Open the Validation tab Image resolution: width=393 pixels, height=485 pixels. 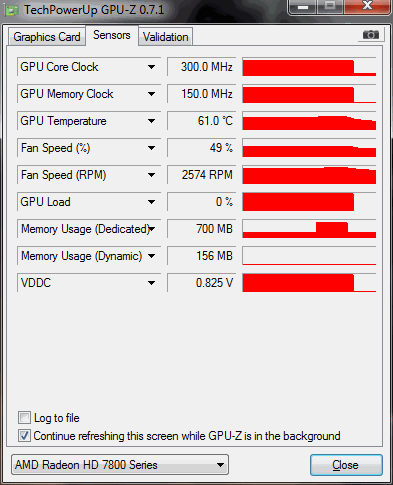pos(166,37)
